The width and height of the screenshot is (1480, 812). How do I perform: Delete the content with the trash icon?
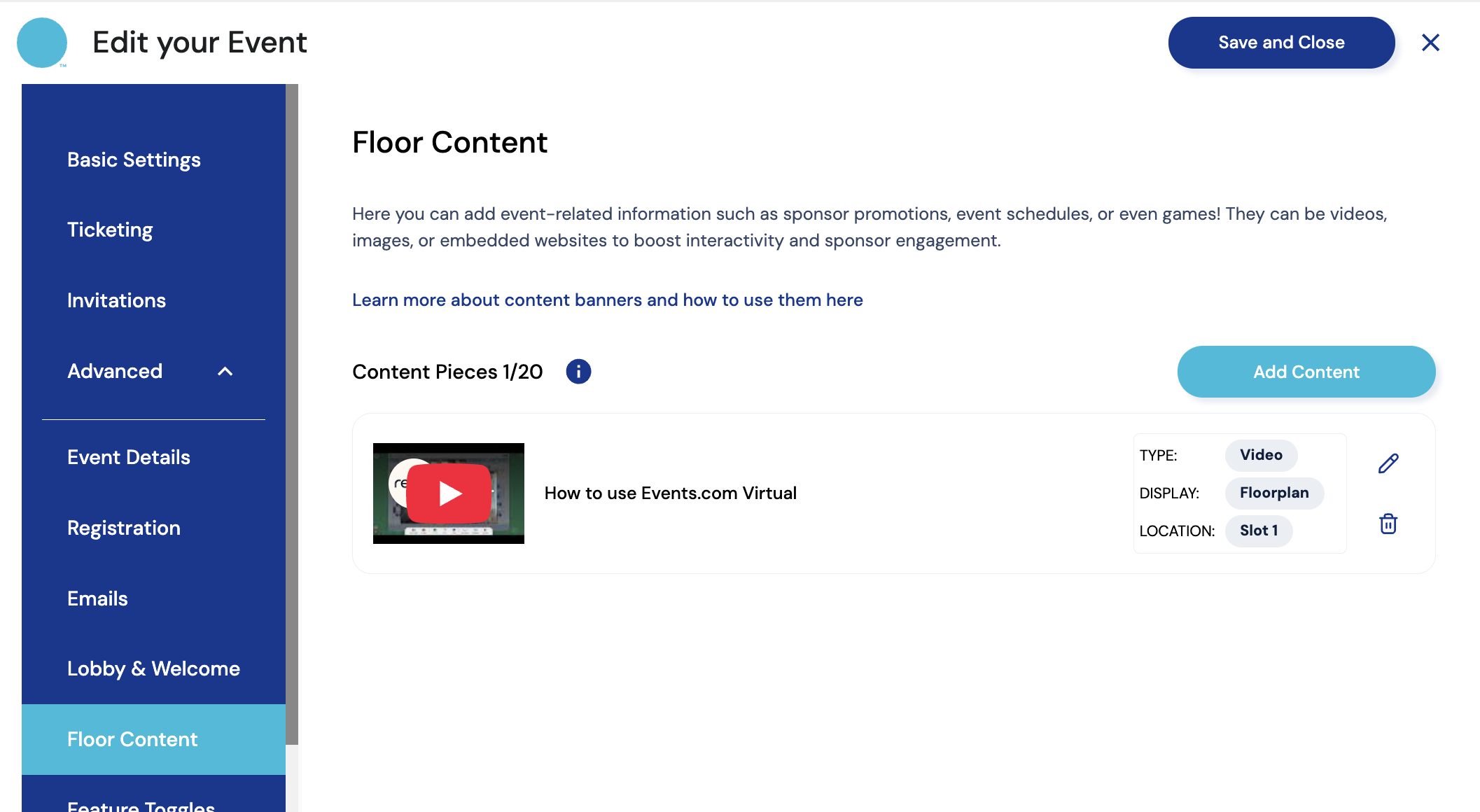click(1388, 524)
